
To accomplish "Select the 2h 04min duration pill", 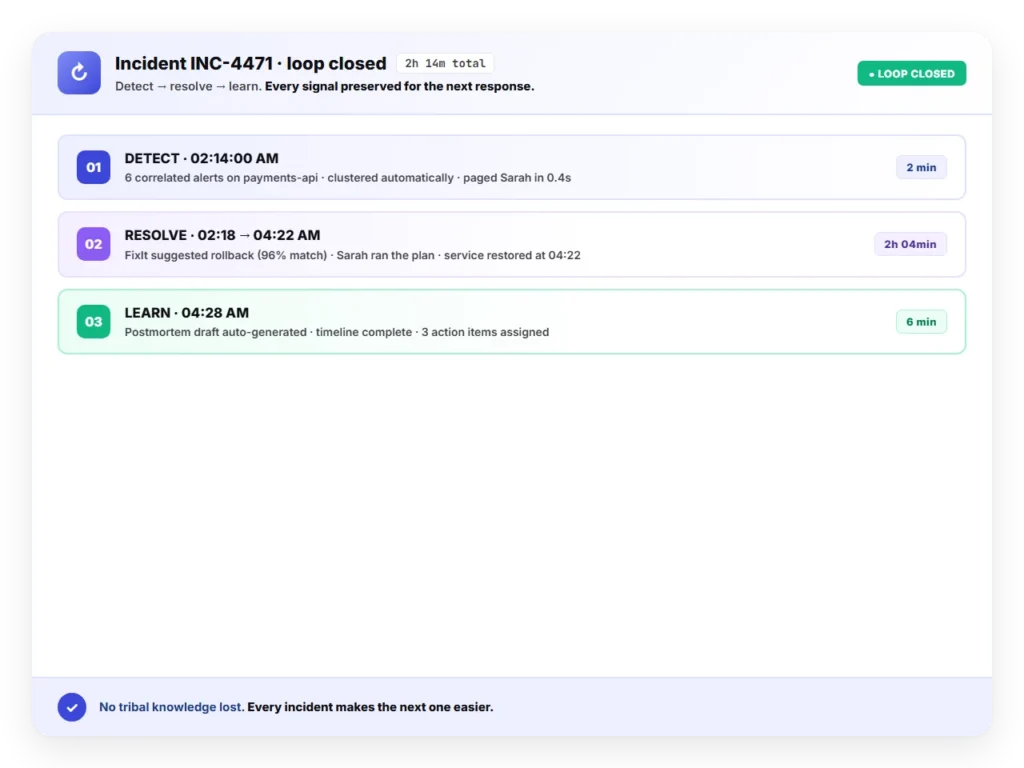I will 910,244.
